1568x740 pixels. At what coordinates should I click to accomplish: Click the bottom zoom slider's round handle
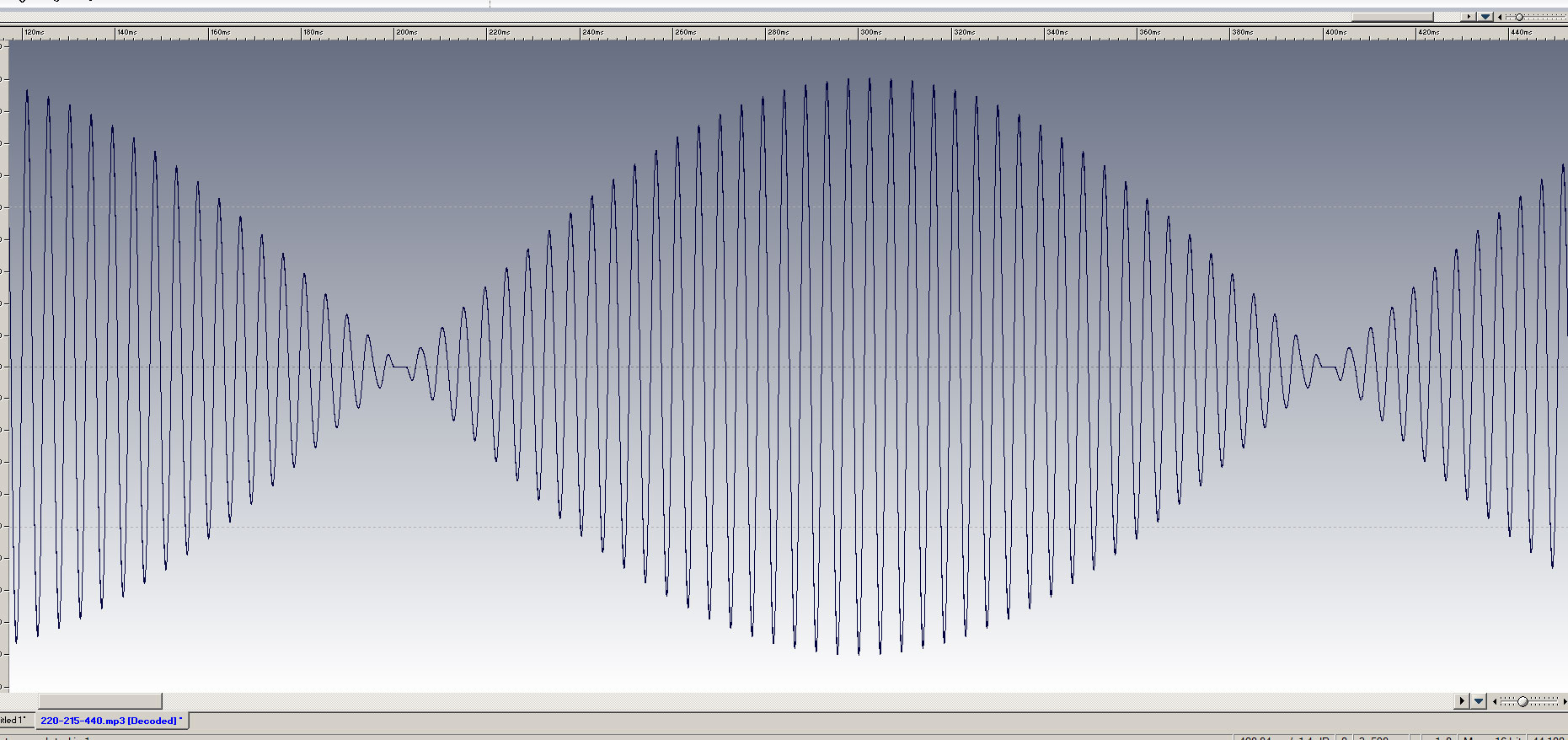pos(1523,701)
